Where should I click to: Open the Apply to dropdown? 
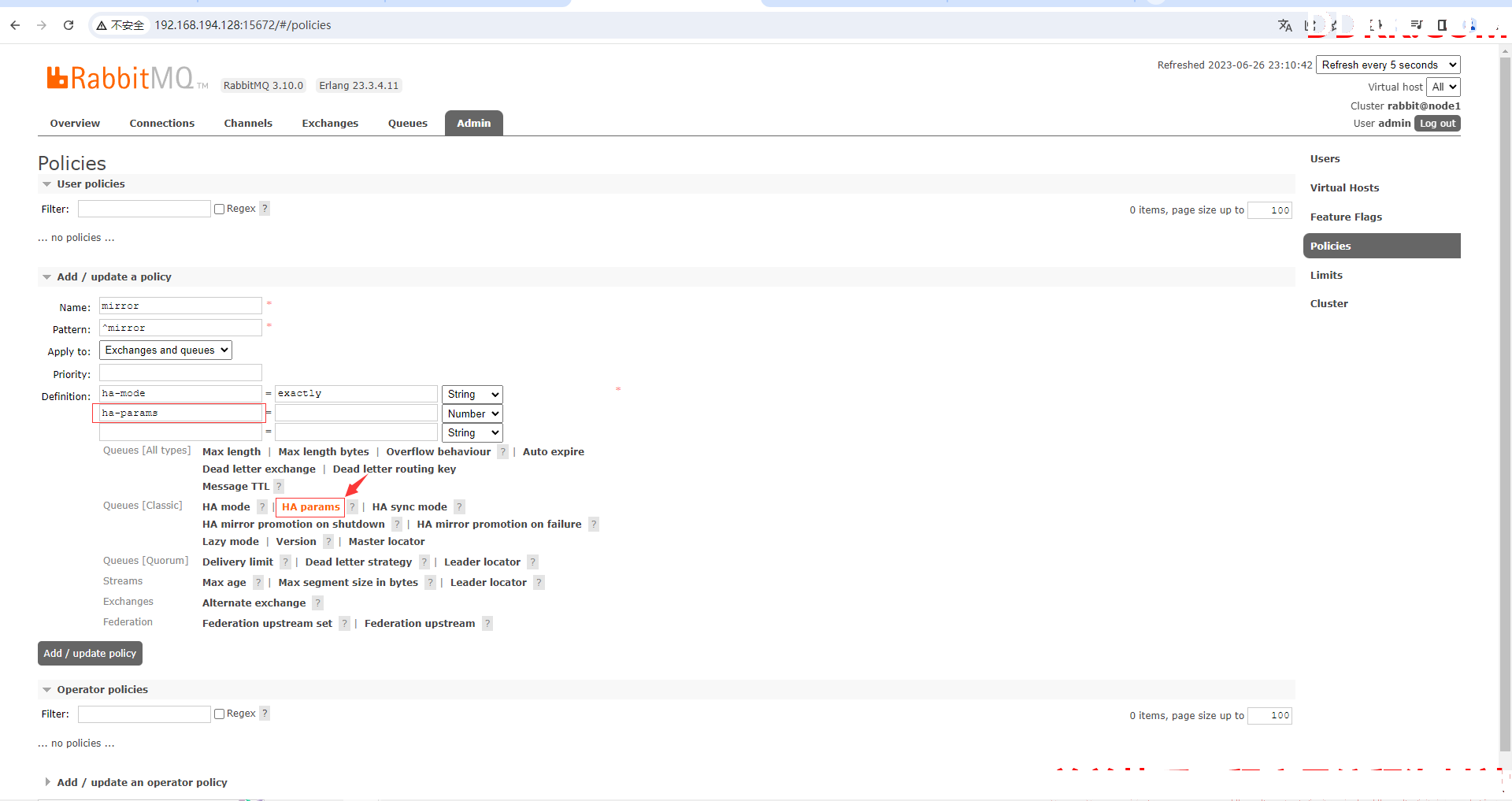(x=166, y=350)
